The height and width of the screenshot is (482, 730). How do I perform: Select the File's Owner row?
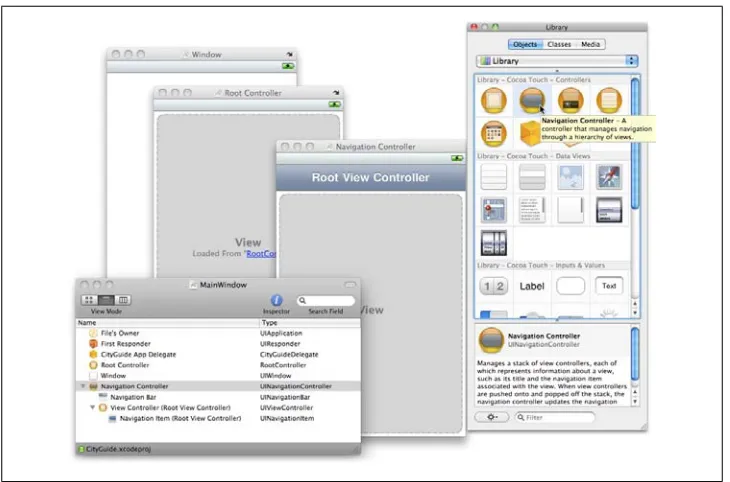(218, 333)
